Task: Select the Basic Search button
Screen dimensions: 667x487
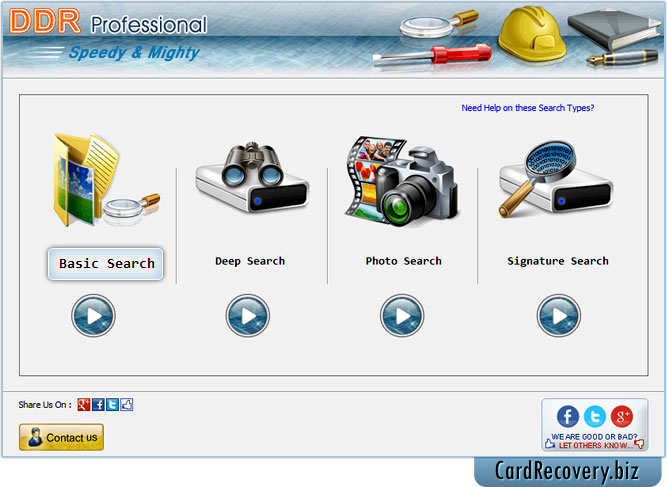Action: (x=105, y=264)
